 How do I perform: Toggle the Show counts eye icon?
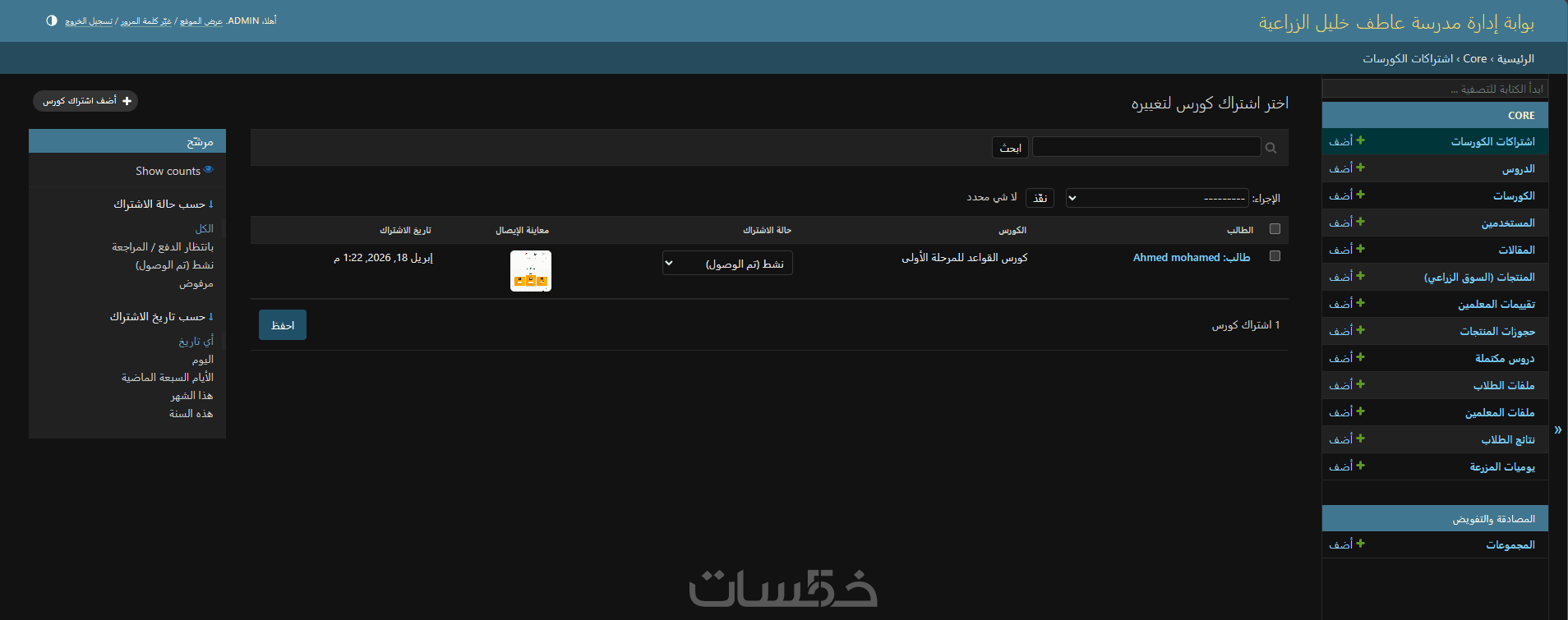point(209,169)
